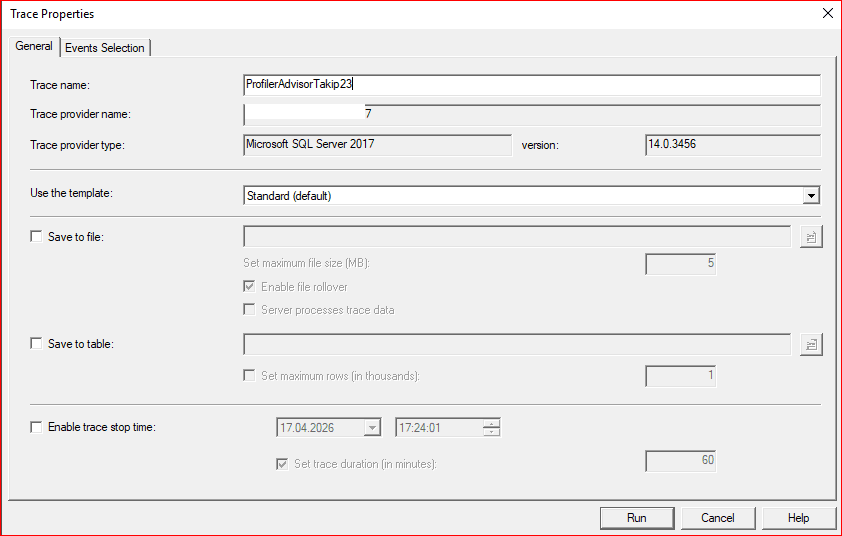Click the maximum file size field
The height and width of the screenshot is (536, 842).
680,264
